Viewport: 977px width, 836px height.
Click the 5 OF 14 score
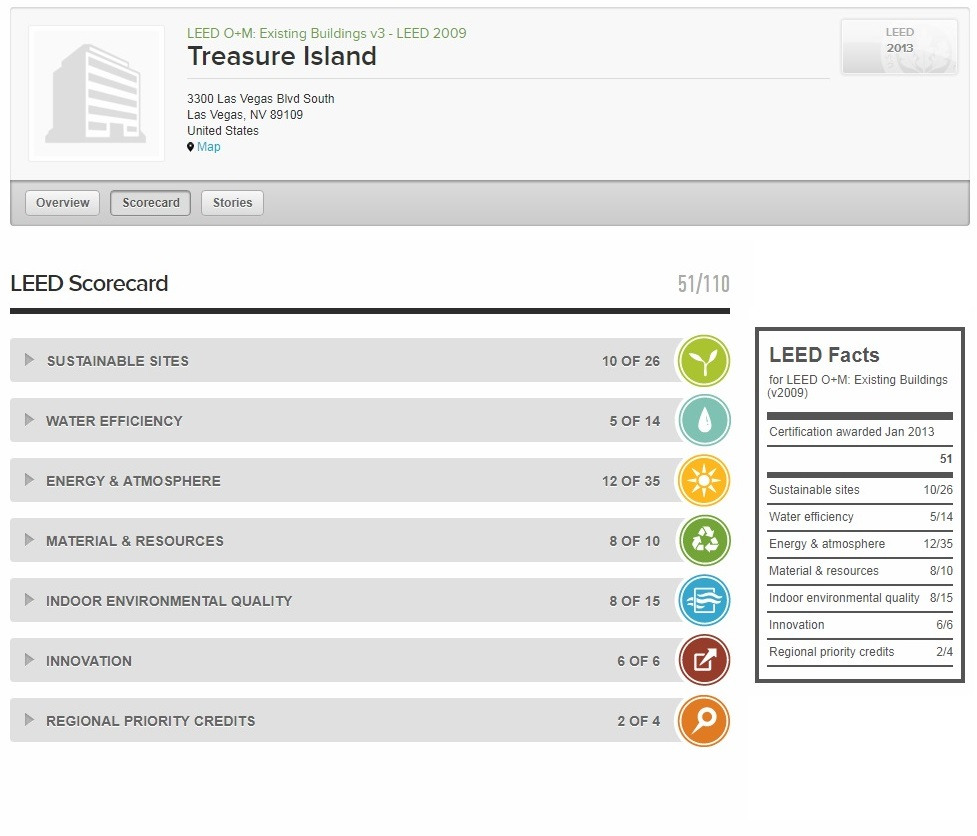[x=634, y=421]
